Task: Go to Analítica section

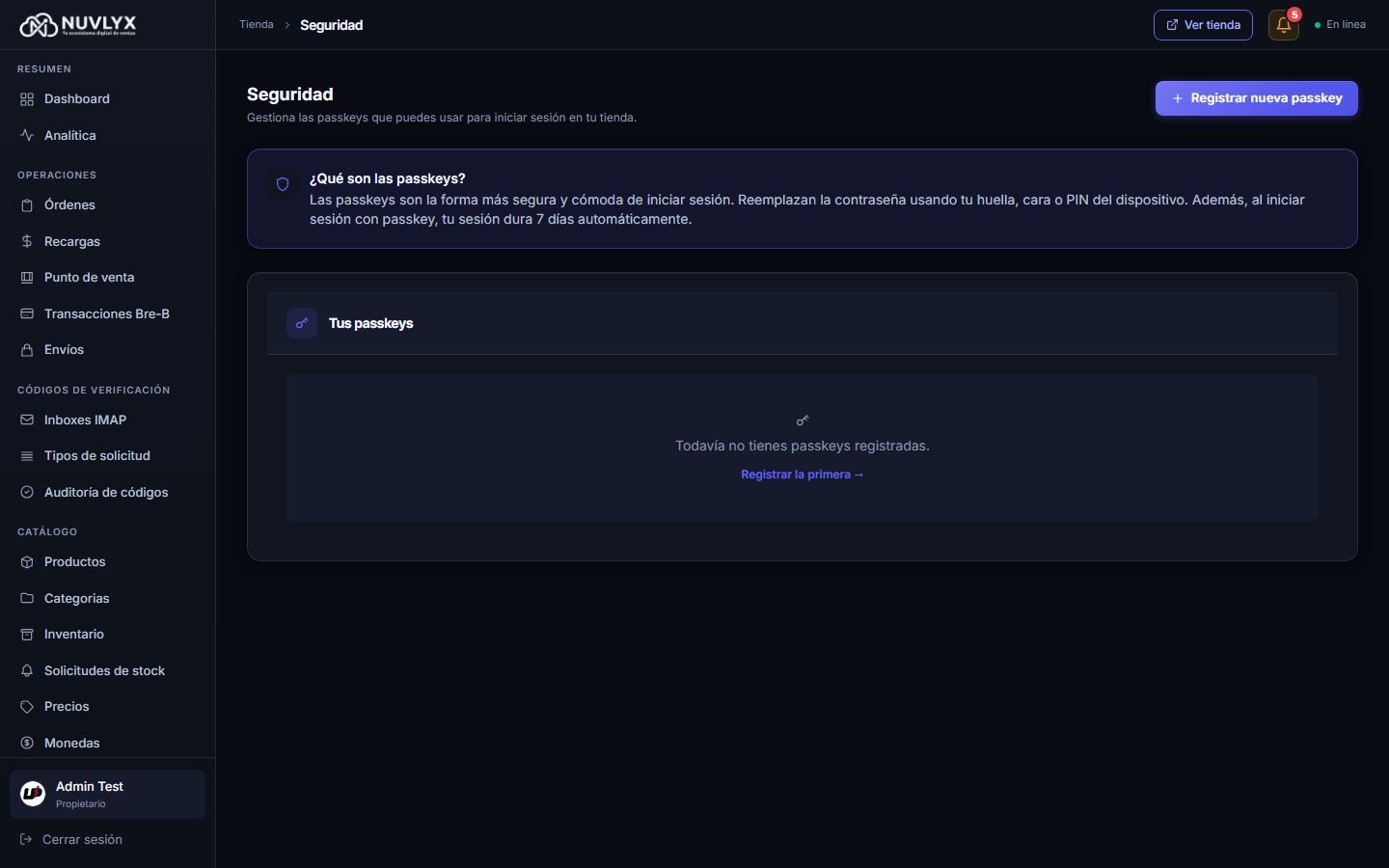Action: tap(107, 135)
